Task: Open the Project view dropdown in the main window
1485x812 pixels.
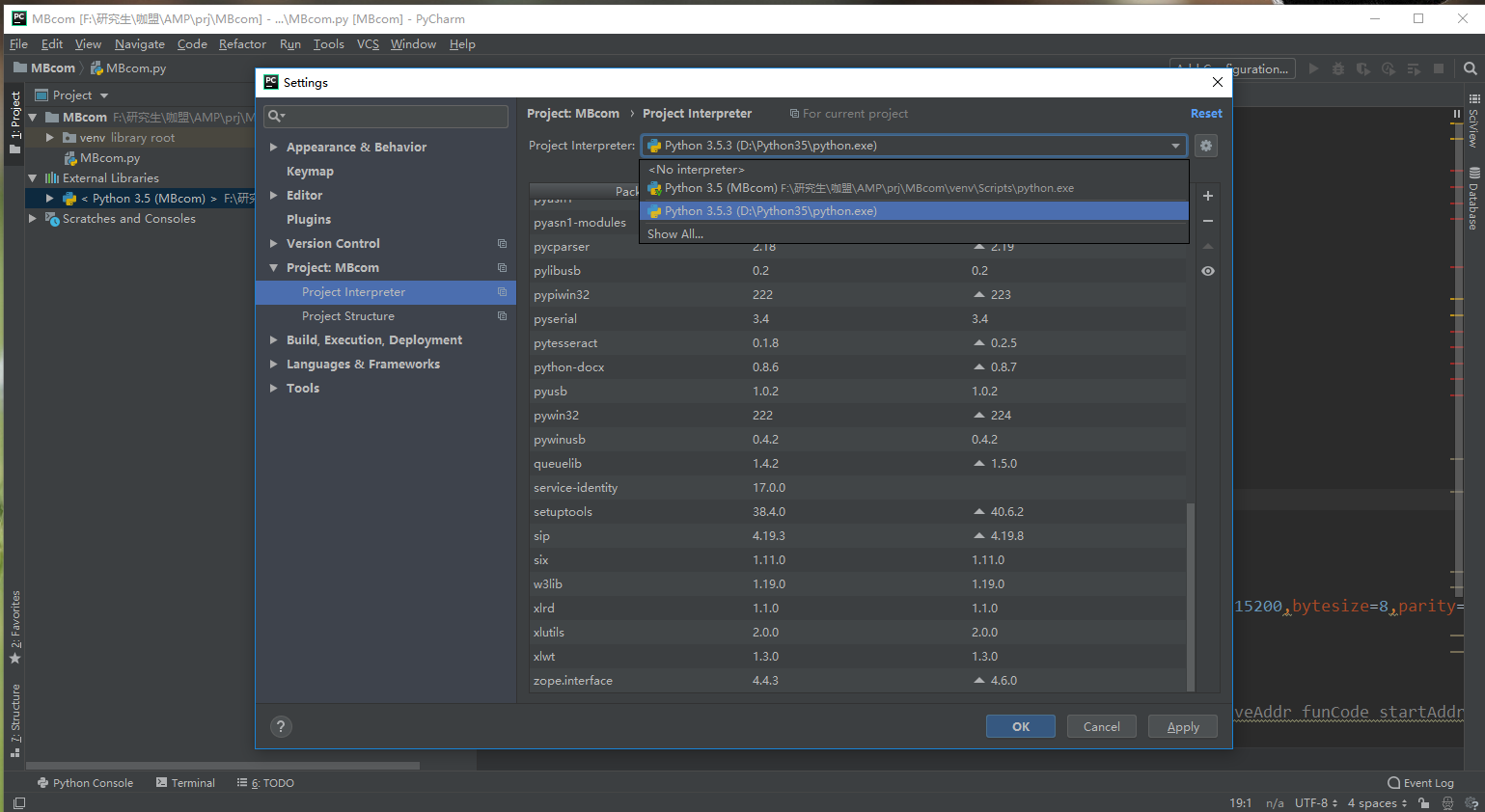Action: 104,95
